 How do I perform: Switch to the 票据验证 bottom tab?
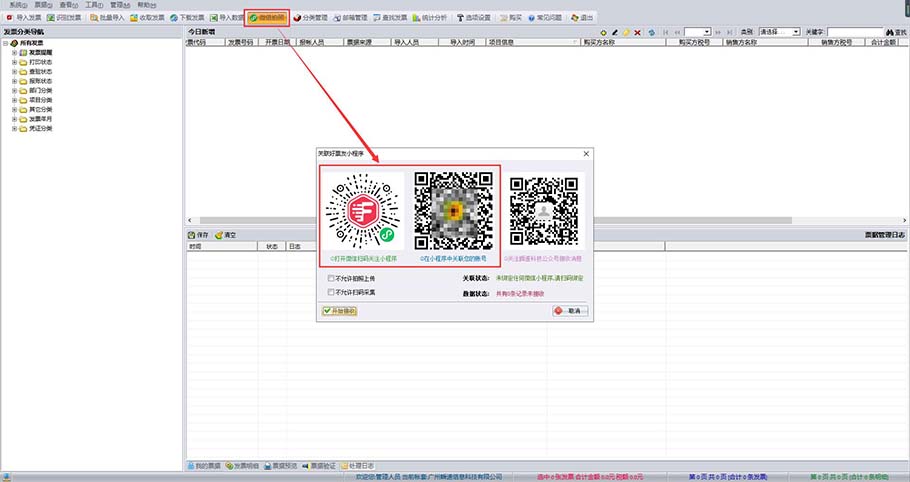[x=320, y=466]
